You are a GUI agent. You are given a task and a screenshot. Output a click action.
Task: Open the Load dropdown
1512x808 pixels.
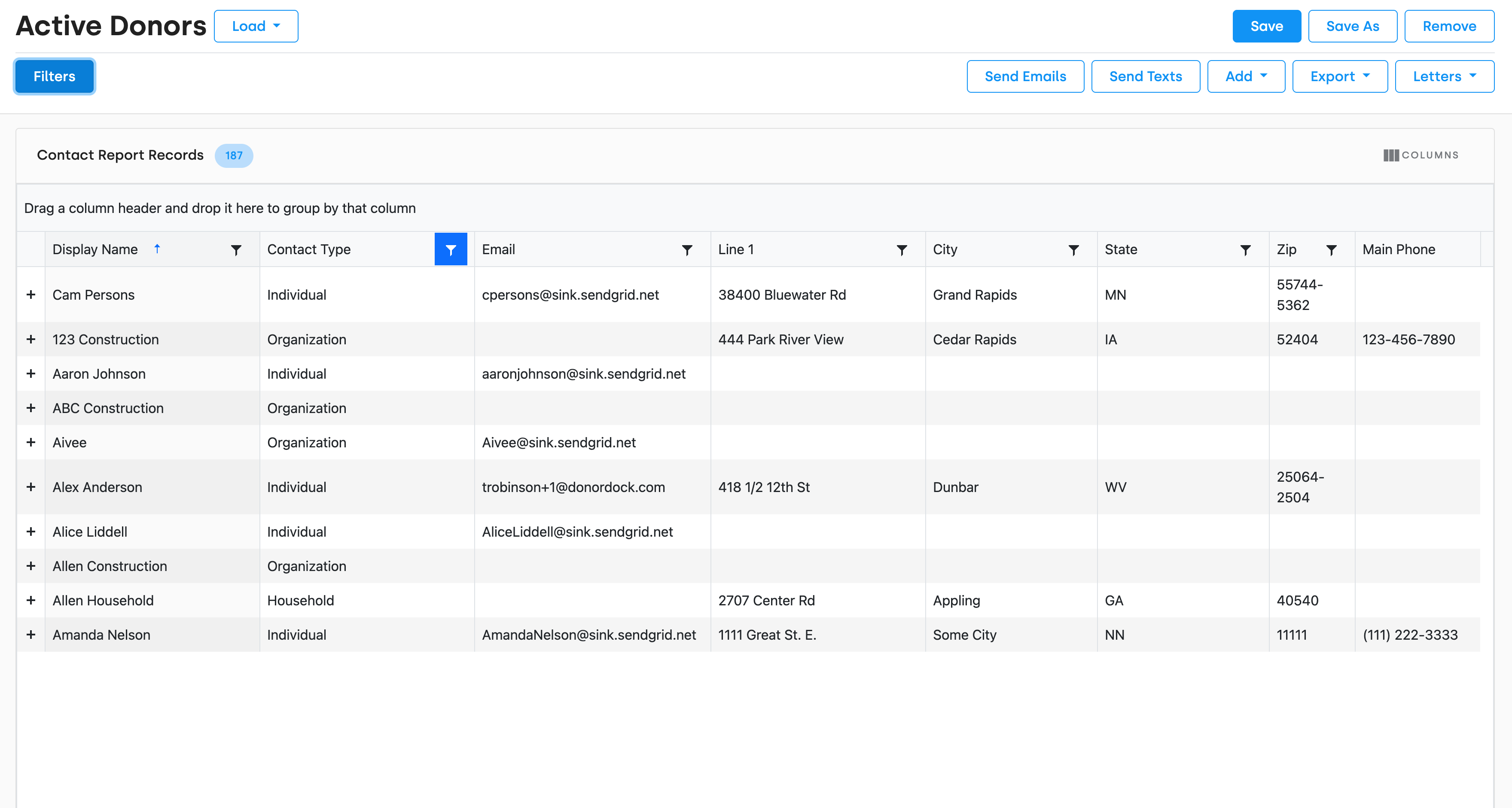point(256,27)
